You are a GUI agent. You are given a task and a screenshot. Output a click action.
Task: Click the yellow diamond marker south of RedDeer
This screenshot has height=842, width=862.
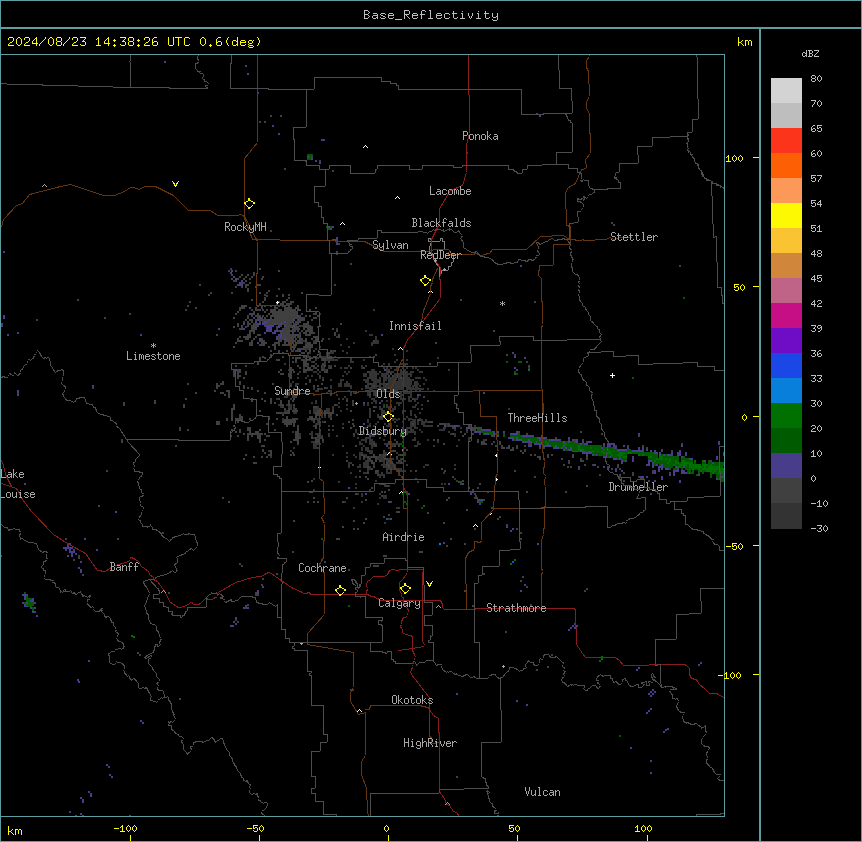[426, 281]
